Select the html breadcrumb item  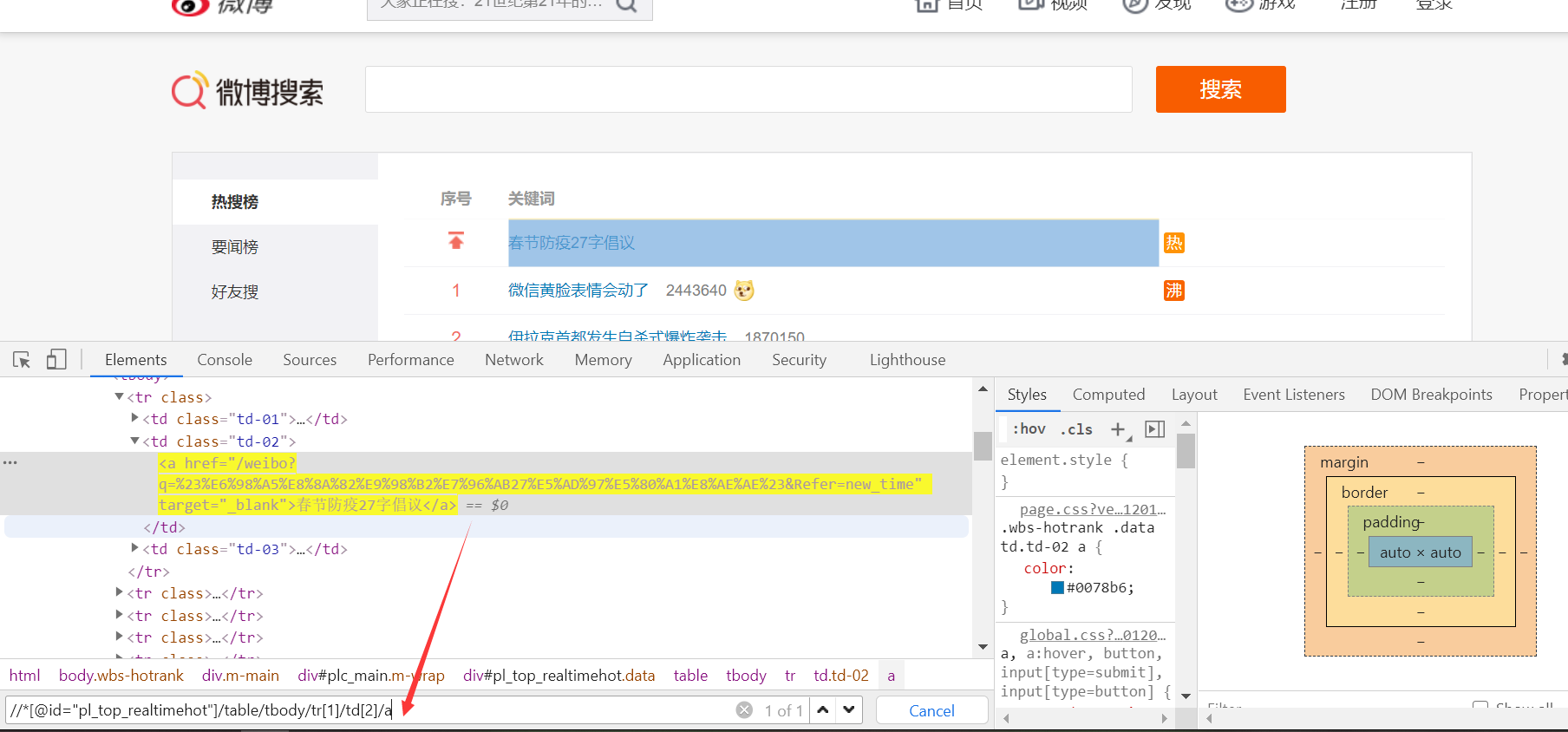click(x=25, y=676)
